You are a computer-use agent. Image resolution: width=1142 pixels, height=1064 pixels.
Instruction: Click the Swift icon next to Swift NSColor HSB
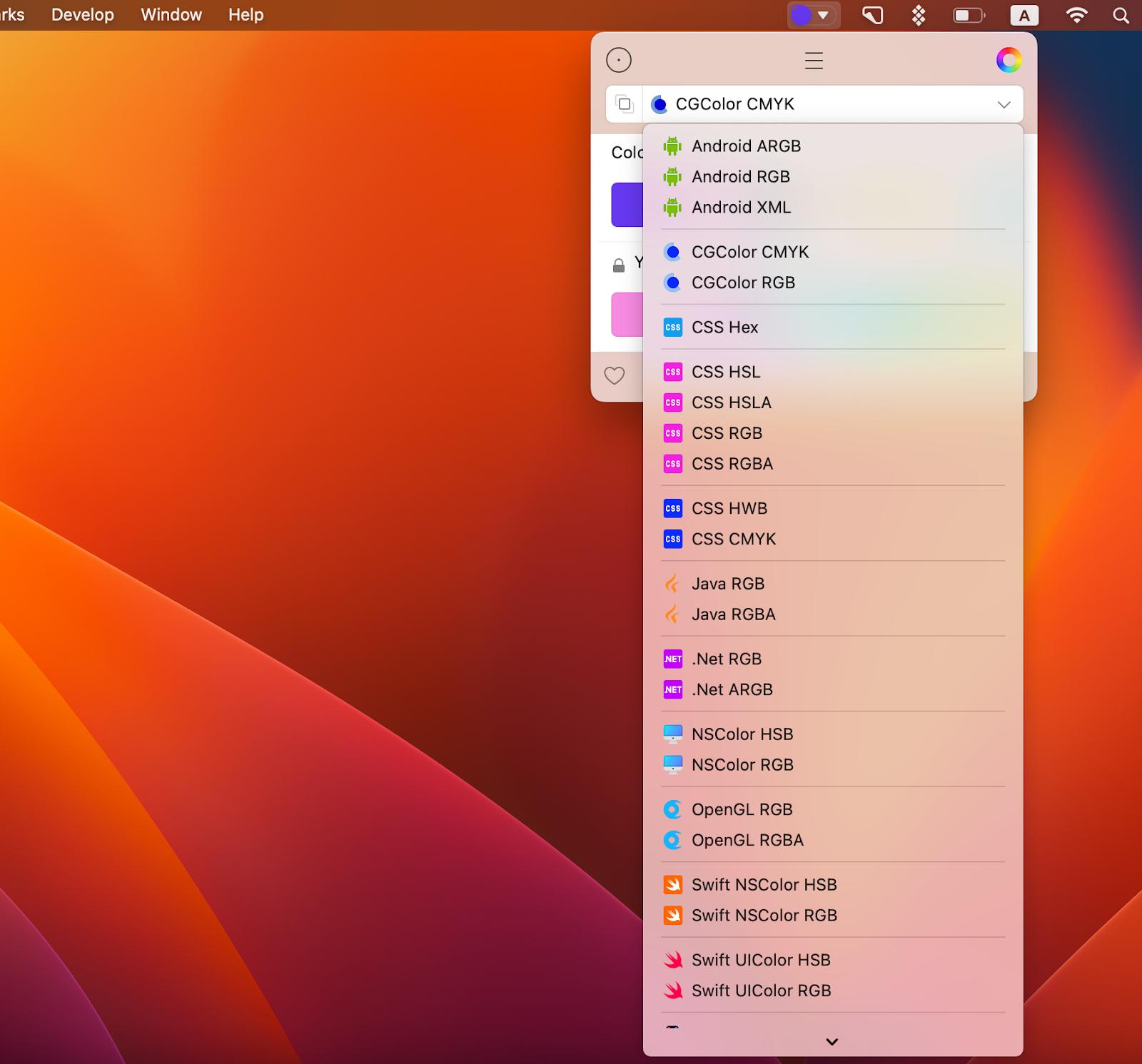(x=672, y=884)
